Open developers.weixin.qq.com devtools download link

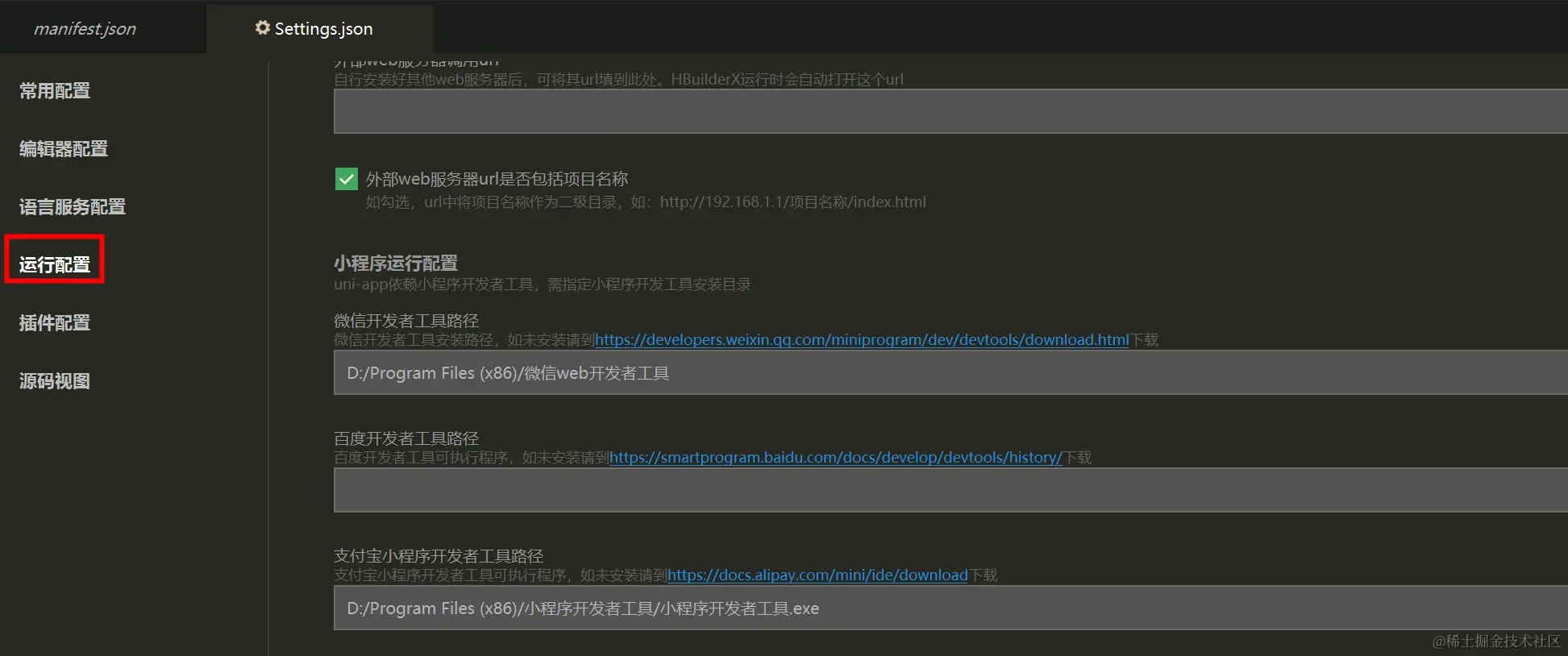(x=862, y=340)
